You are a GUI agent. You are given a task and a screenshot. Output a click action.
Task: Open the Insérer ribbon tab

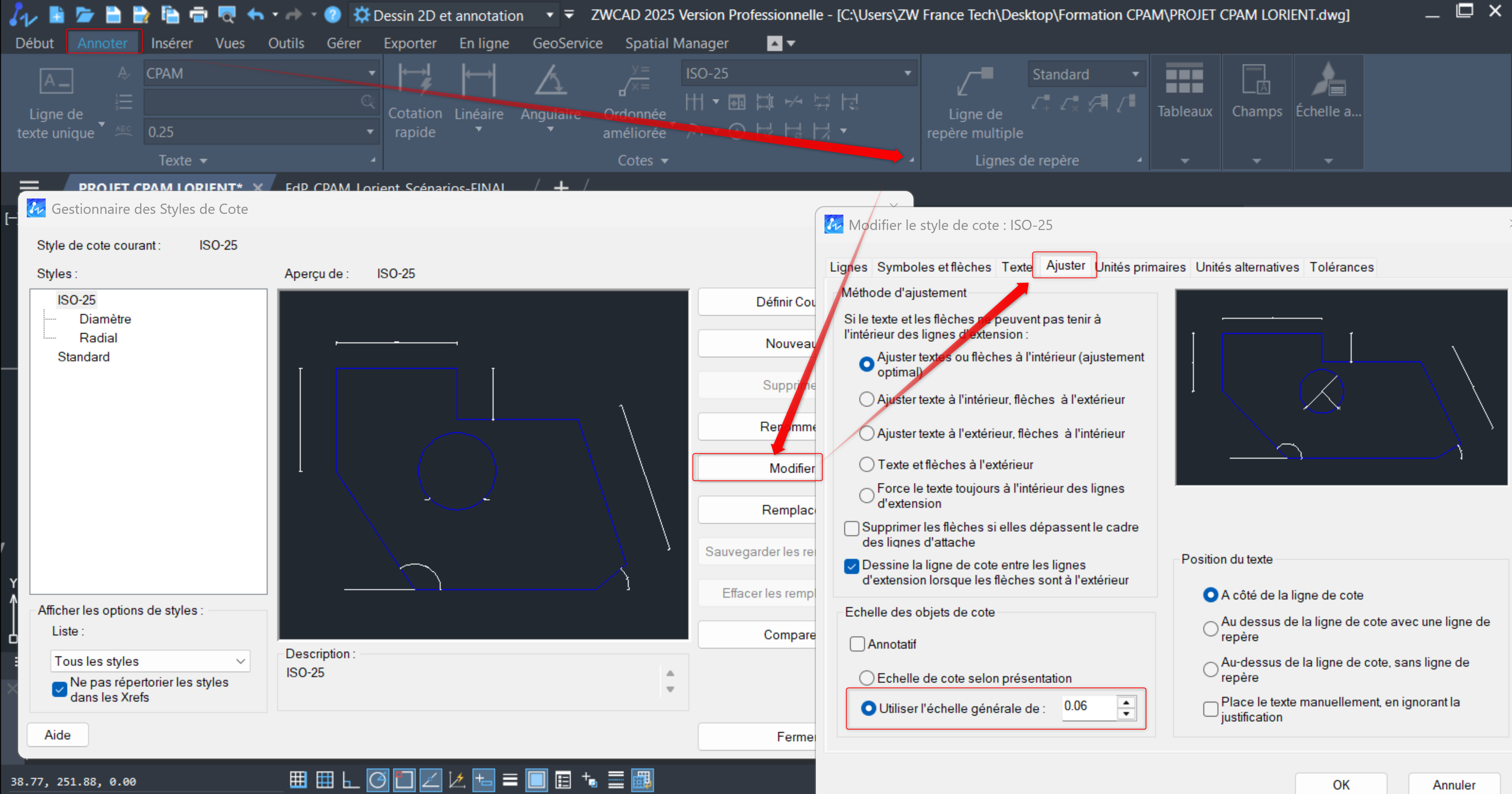click(x=171, y=43)
